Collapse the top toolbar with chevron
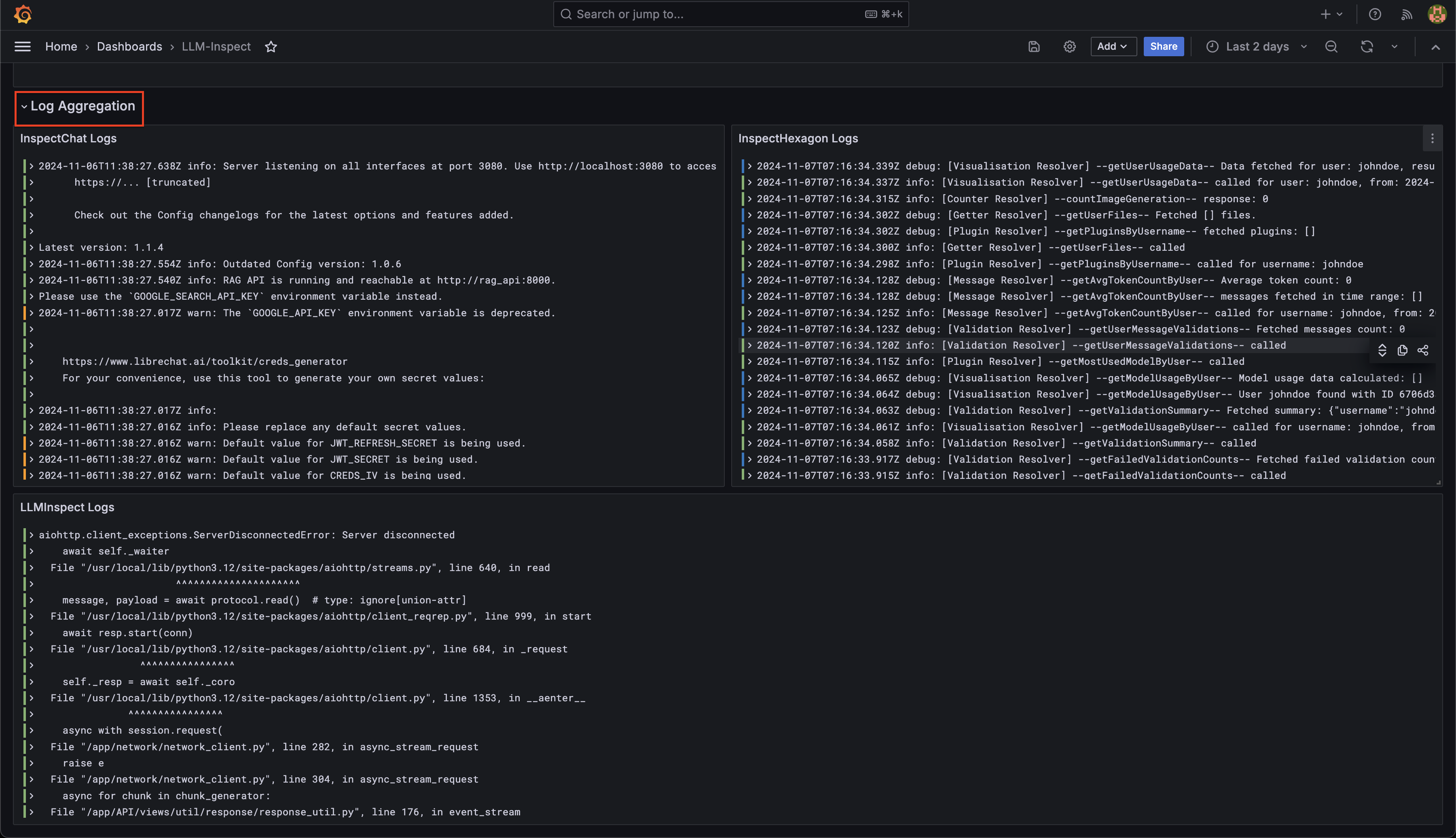Image resolution: width=1456 pixels, height=838 pixels. pos(1436,47)
